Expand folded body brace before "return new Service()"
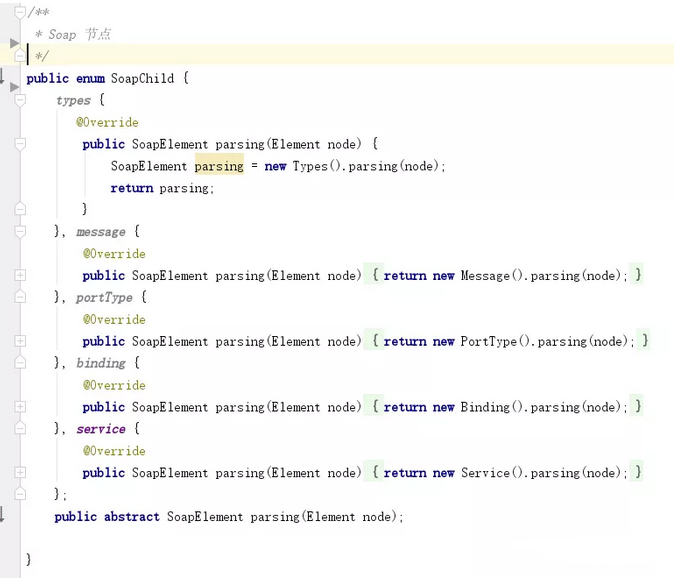Screen dimensions: 694x578 [x=375, y=472]
